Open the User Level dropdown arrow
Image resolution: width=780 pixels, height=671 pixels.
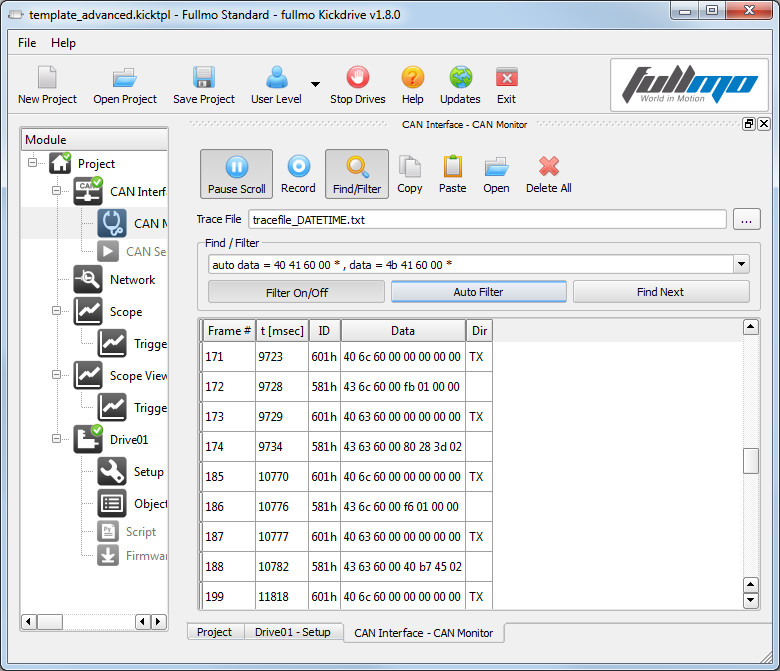[x=315, y=85]
